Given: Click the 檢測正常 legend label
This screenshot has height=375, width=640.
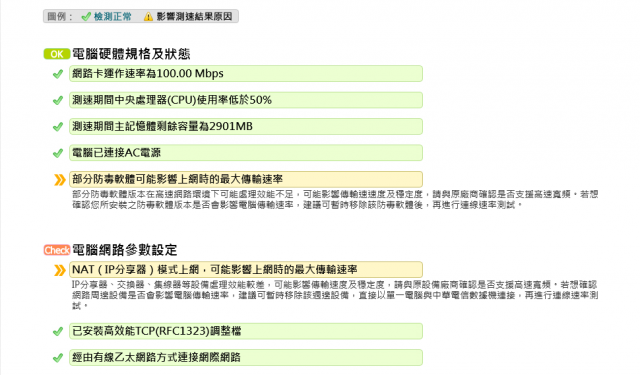Looking at the screenshot, I should [x=113, y=17].
